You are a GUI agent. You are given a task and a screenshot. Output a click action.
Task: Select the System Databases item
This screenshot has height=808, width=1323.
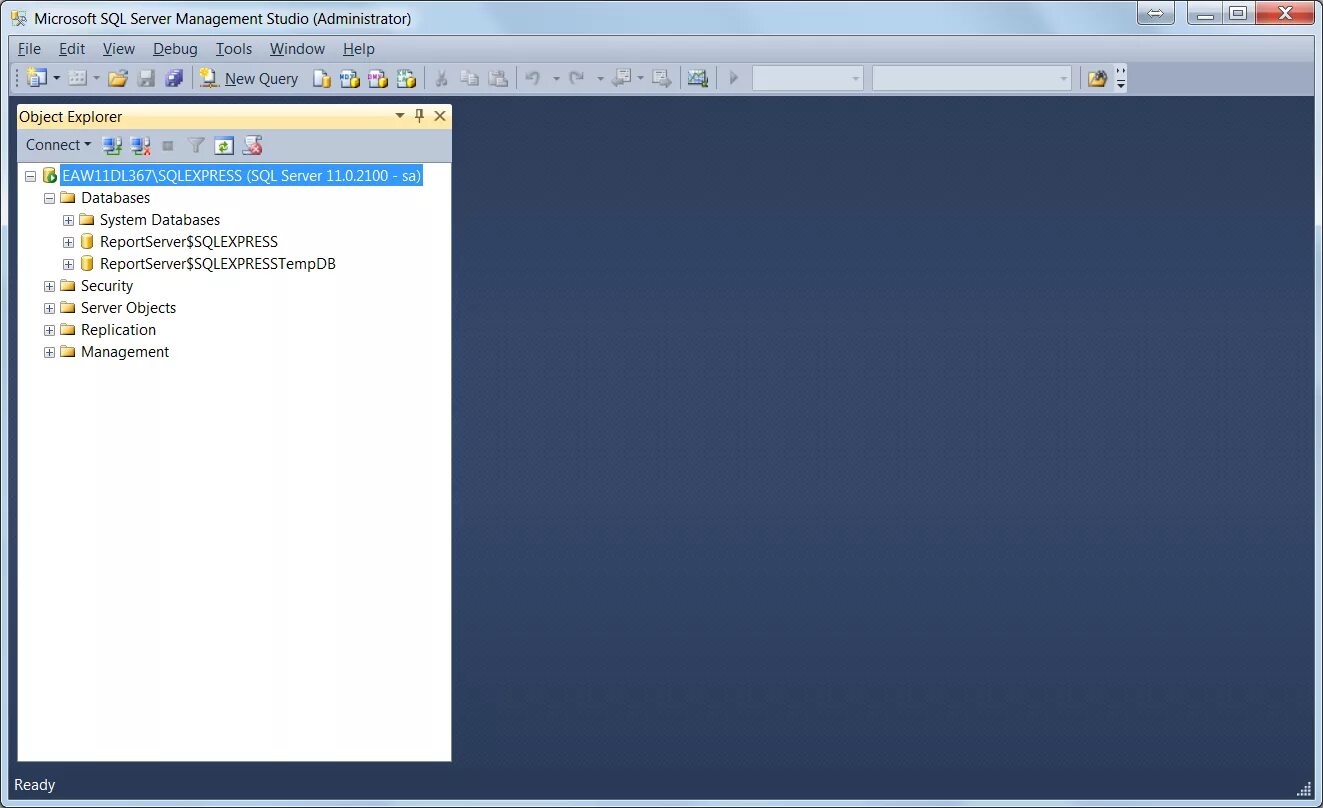(x=160, y=220)
